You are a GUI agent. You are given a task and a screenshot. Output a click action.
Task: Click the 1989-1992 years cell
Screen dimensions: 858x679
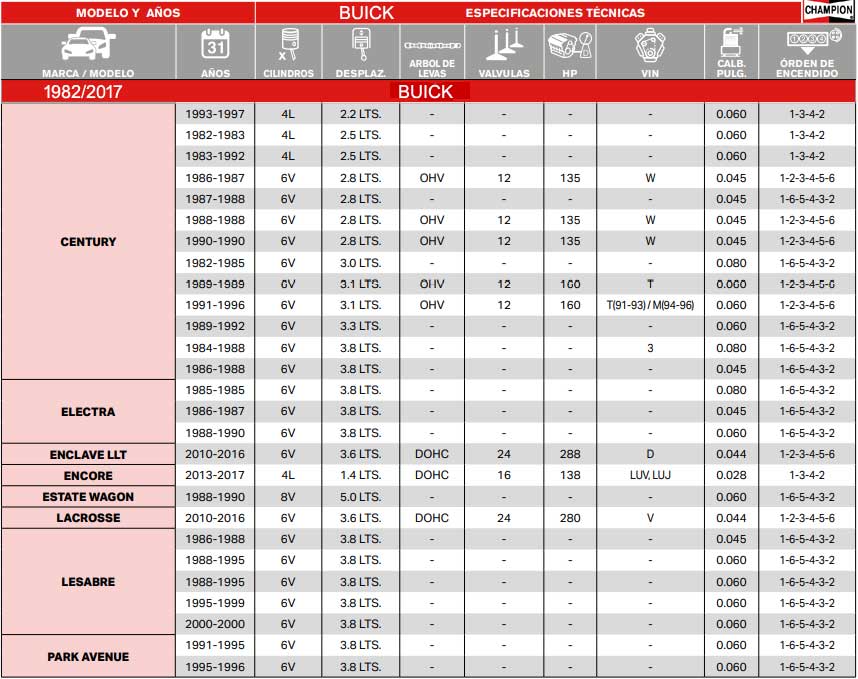pos(215,326)
